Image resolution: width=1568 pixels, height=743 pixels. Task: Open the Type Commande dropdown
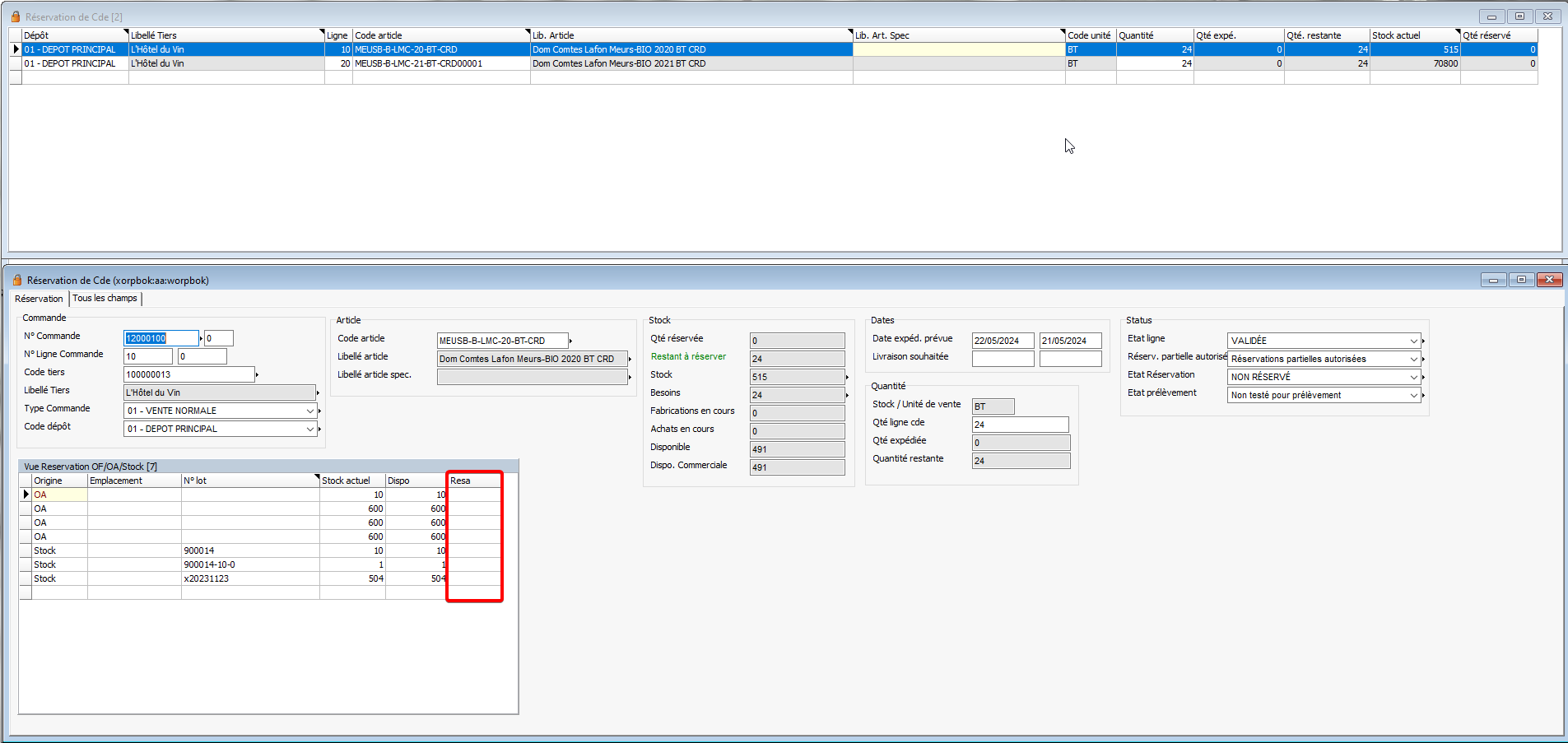[310, 411]
